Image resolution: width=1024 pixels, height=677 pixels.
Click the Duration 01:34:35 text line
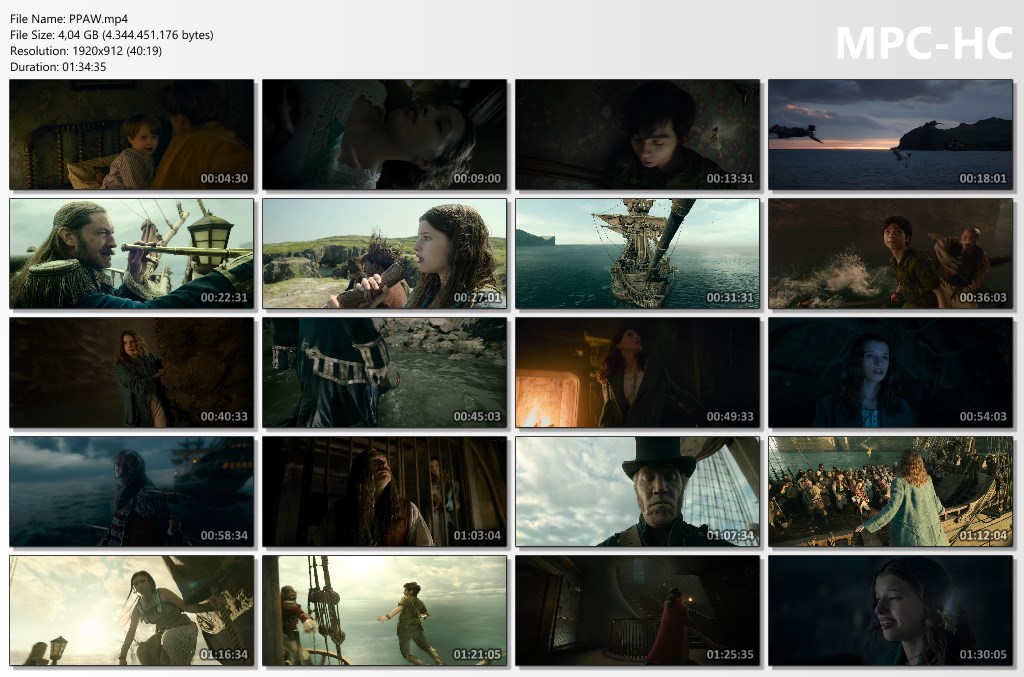point(58,67)
